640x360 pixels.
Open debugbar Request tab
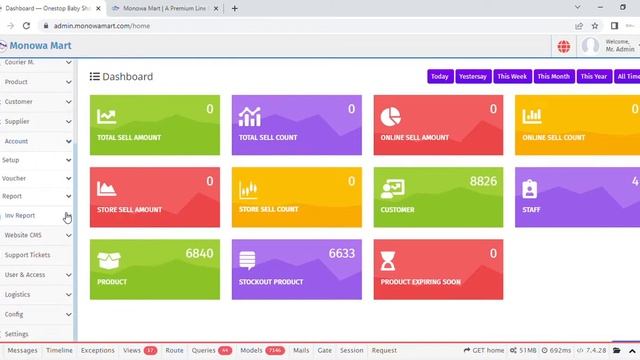pos(384,350)
